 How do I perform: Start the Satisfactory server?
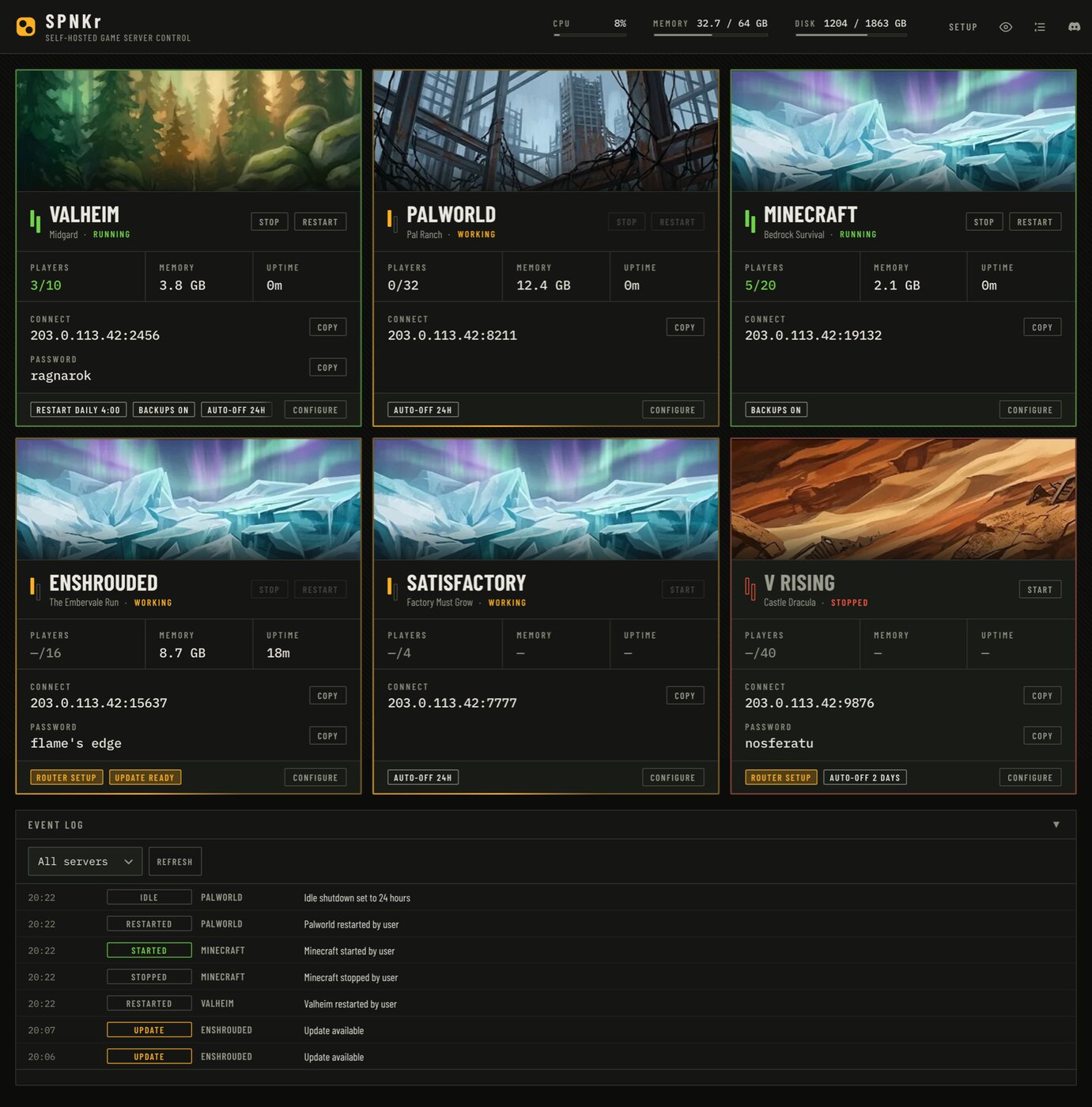(682, 590)
